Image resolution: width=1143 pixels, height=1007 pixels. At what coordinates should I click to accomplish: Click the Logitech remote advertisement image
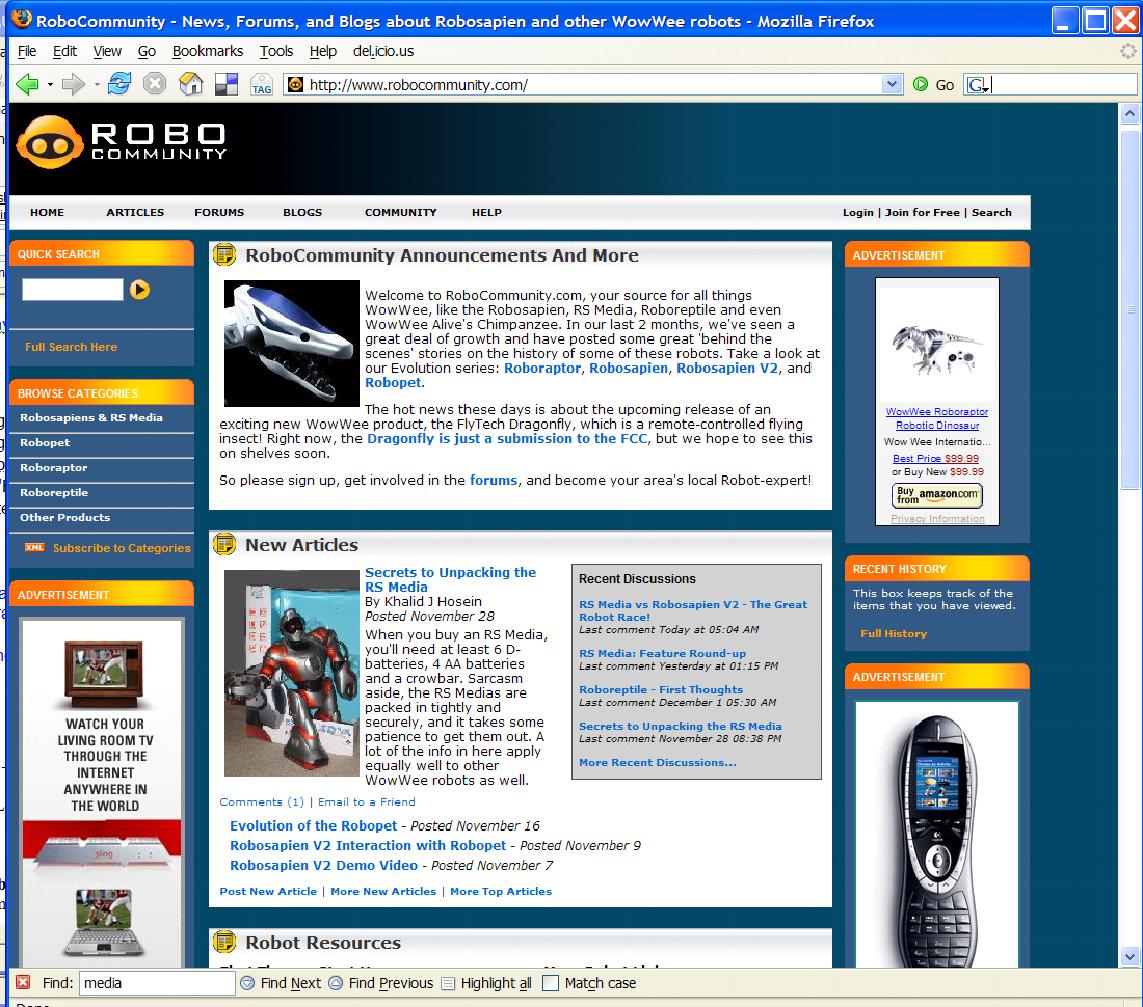(x=937, y=835)
